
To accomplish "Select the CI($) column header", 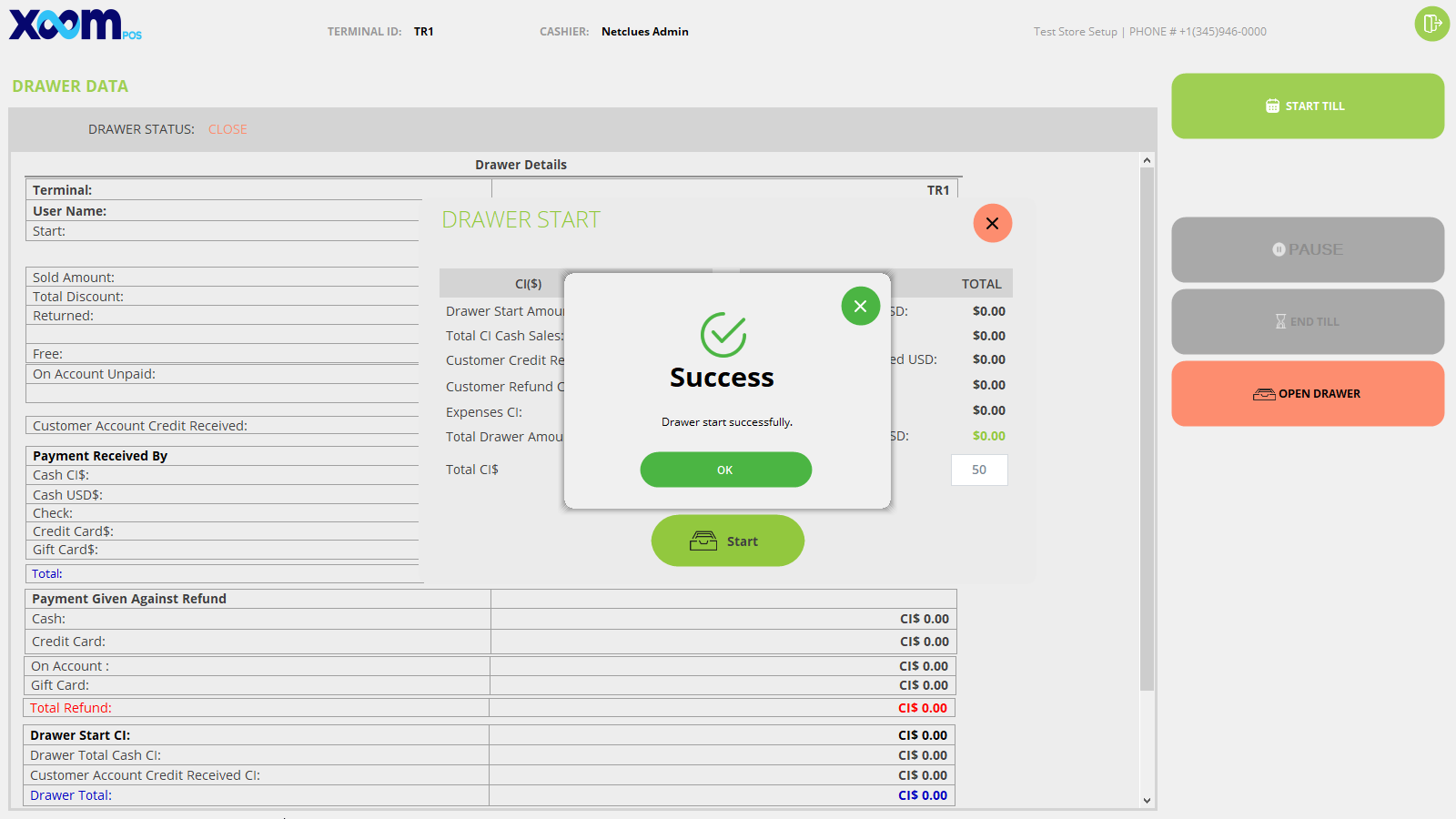I will [x=528, y=284].
